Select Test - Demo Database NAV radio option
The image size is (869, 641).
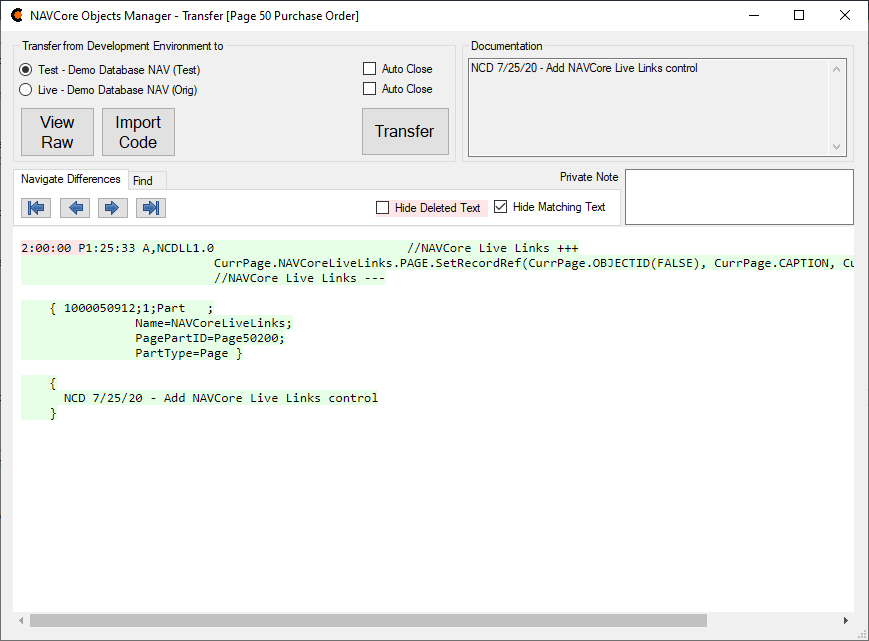tap(26, 70)
